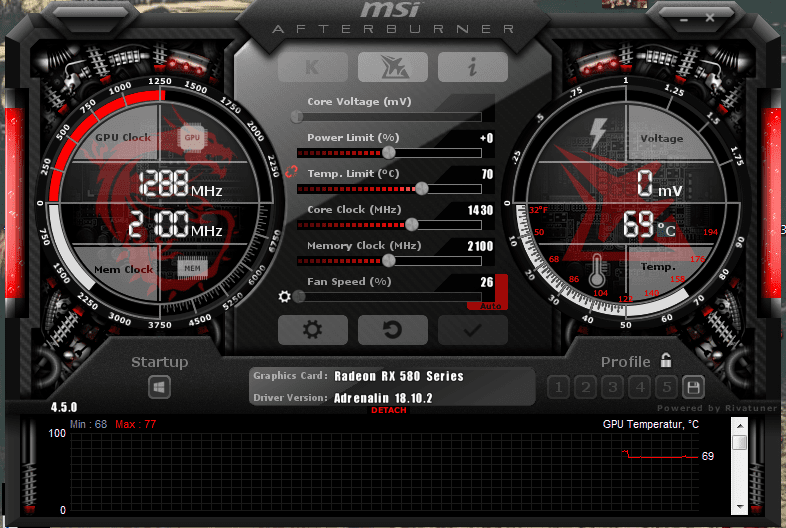Click the Fan Speed value 26
Viewport: 786px width, 528px height.
pyautogui.click(x=487, y=282)
